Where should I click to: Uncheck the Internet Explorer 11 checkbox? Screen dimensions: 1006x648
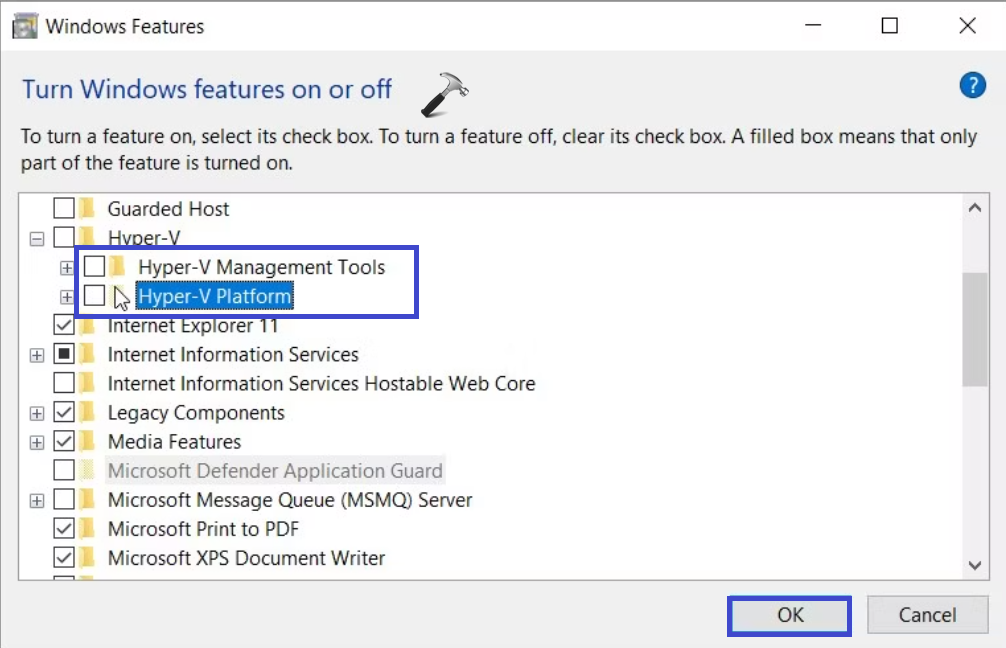[63, 326]
